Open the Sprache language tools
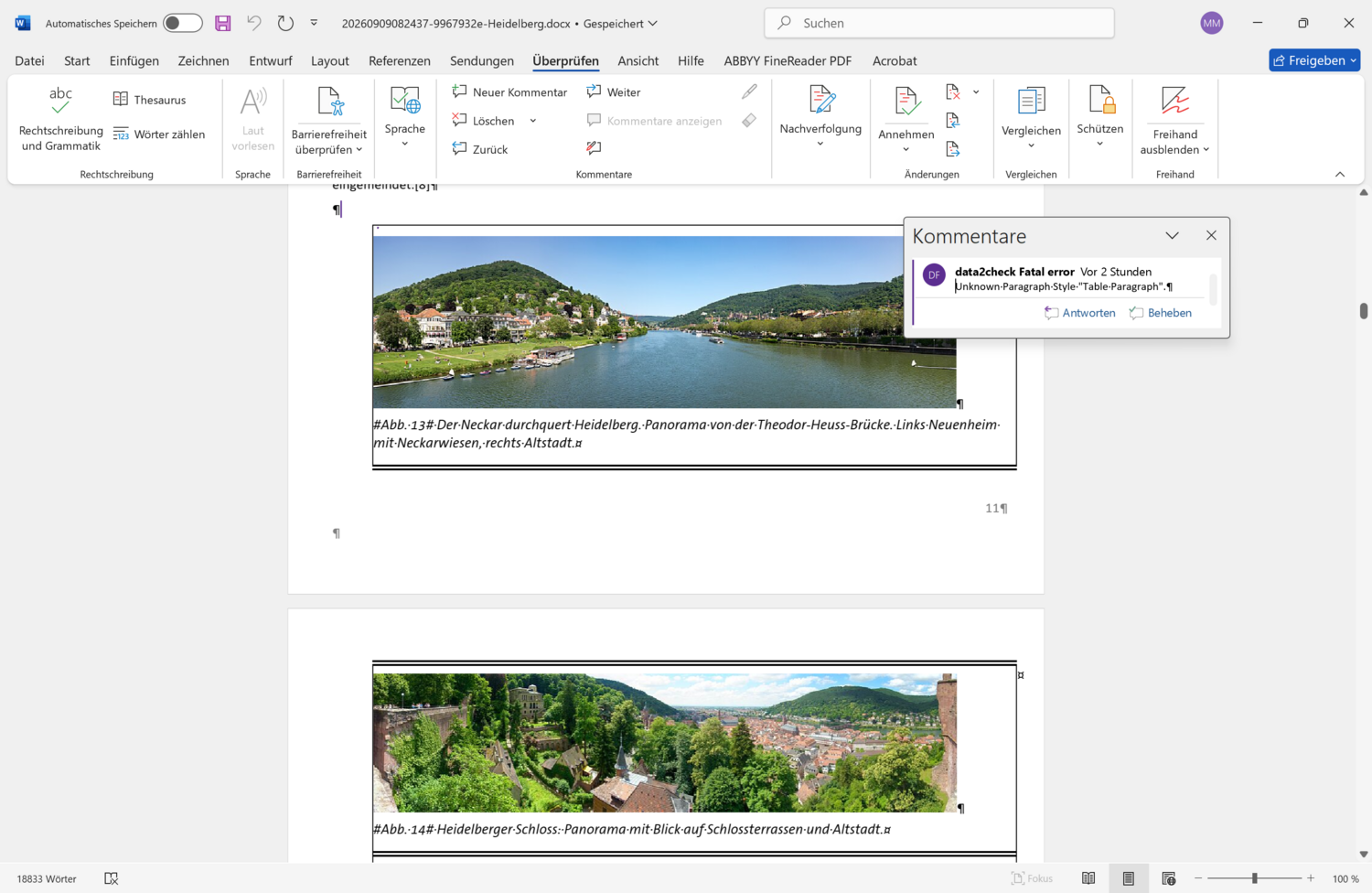The image size is (1372, 893). (405, 117)
